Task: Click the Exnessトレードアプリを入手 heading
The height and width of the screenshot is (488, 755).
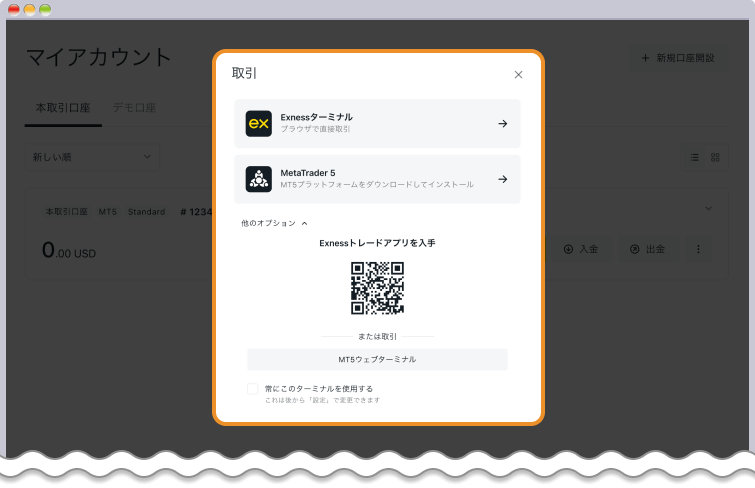Action: point(377,243)
